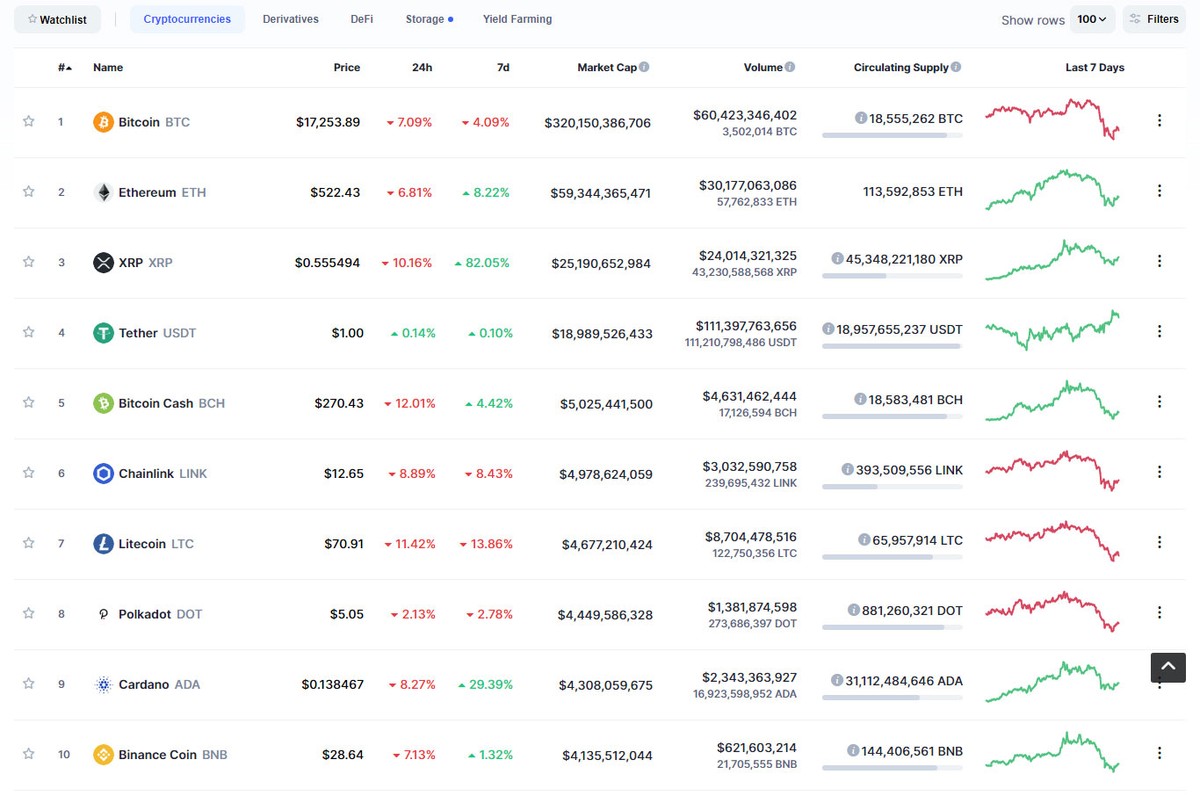Image resolution: width=1200 pixels, height=796 pixels.
Task: Open the Filters panel
Action: click(1154, 18)
